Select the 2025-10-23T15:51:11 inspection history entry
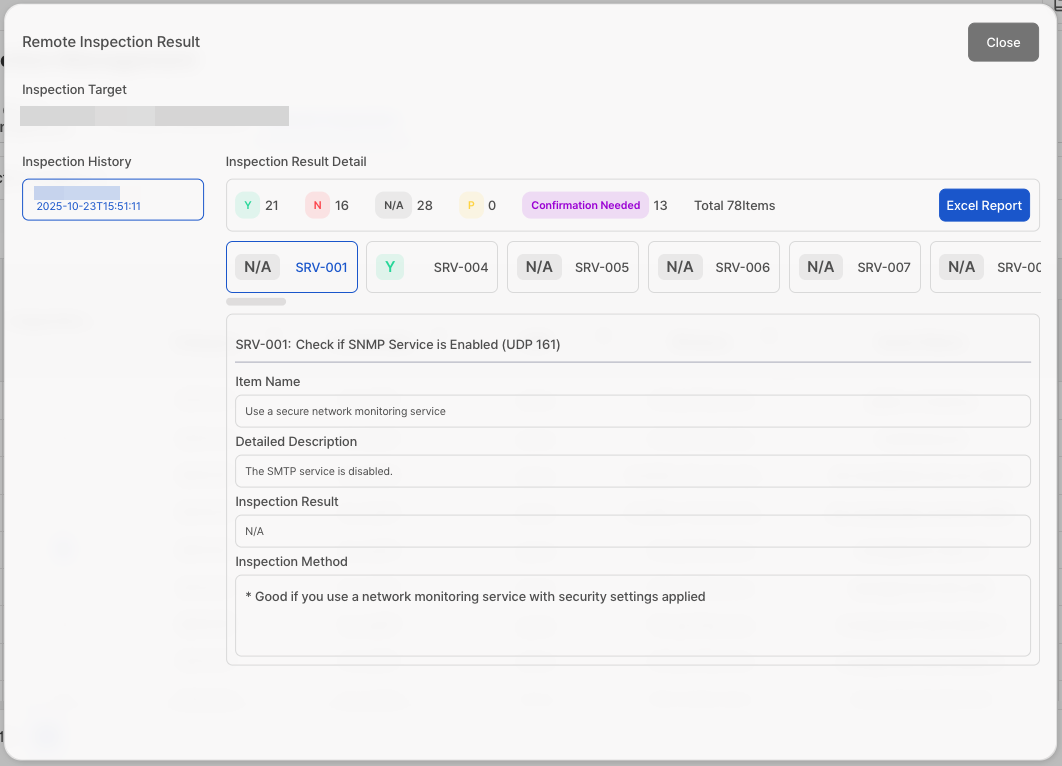 113,200
